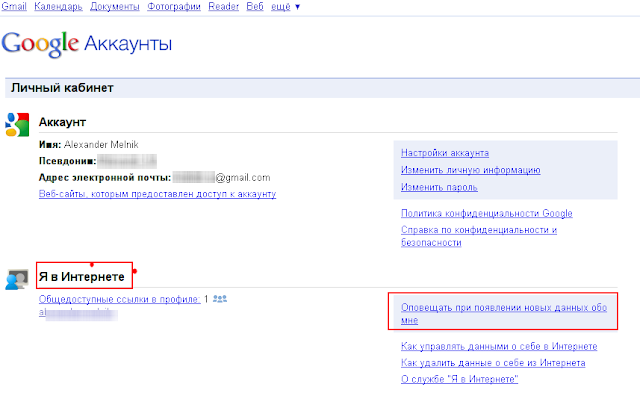Viewport: 640px width, 393px height.
Task: Click the people icon beside profile links
Action: click(x=220, y=299)
